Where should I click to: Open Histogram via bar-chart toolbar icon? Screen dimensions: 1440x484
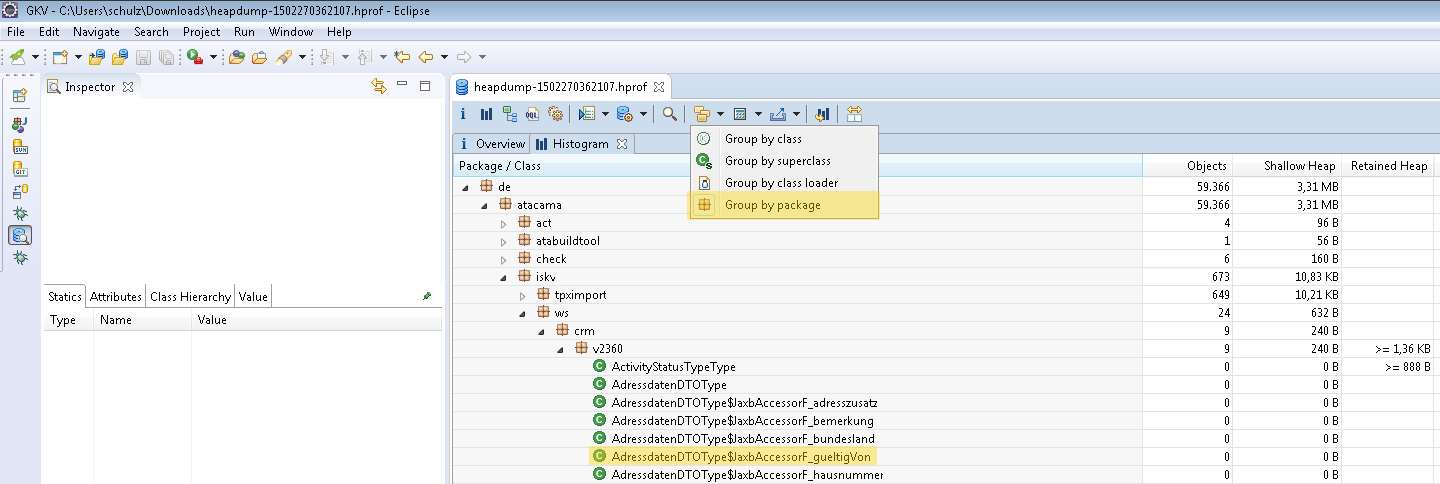(x=487, y=114)
